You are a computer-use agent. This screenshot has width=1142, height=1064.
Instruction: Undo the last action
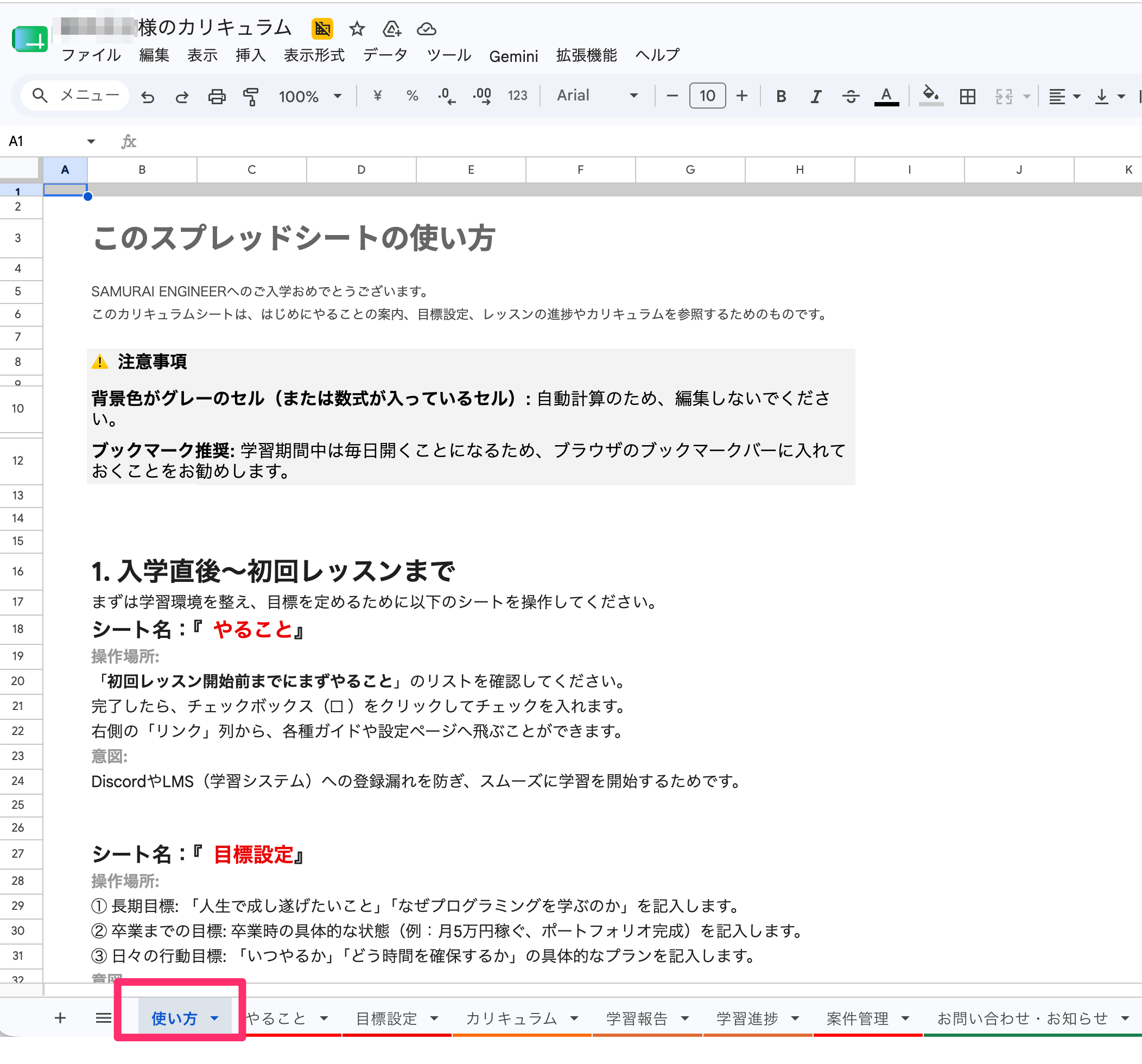click(x=148, y=96)
